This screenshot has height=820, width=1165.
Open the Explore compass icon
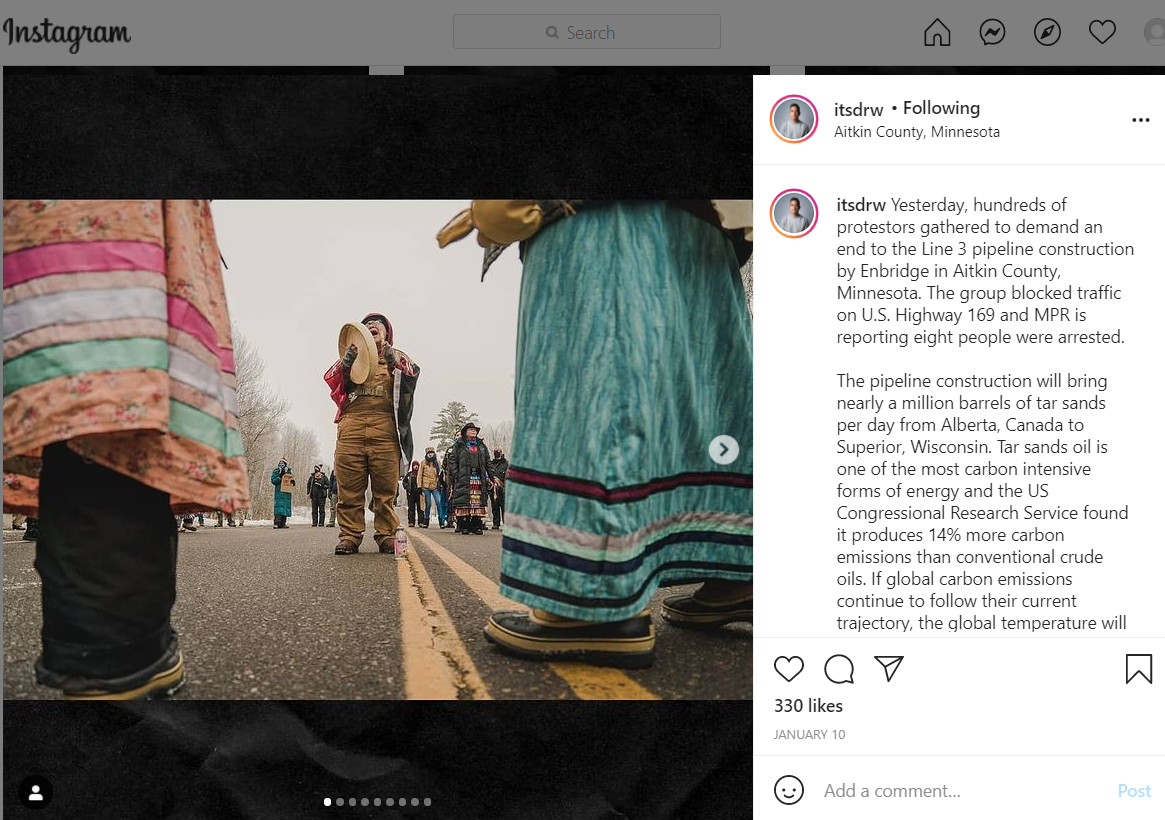[1047, 33]
